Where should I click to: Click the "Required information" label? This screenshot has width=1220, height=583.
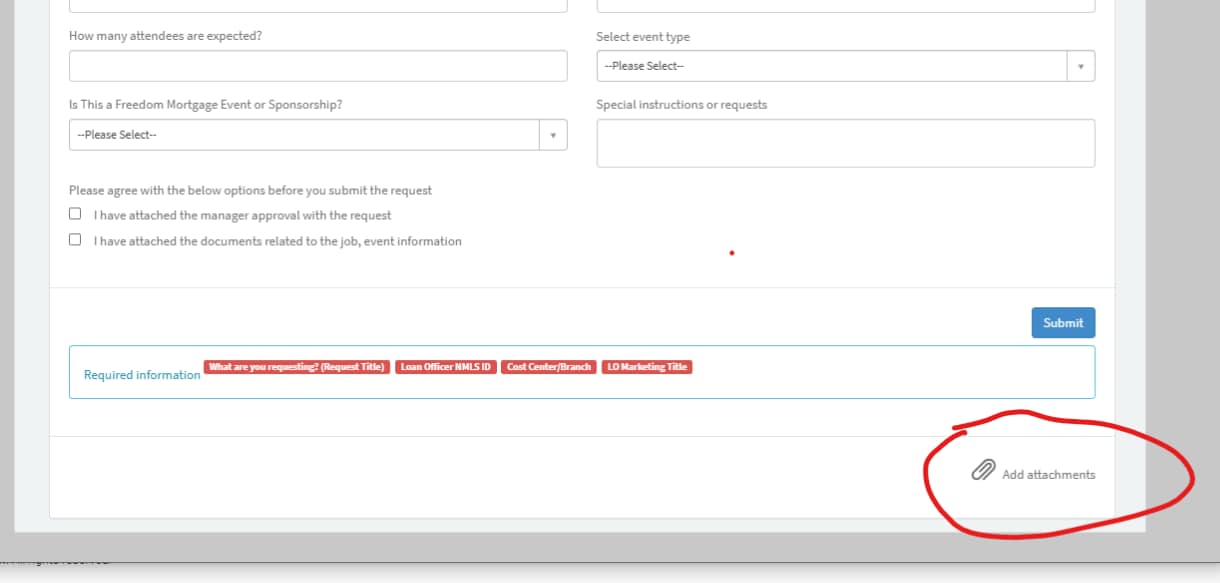[140, 375]
